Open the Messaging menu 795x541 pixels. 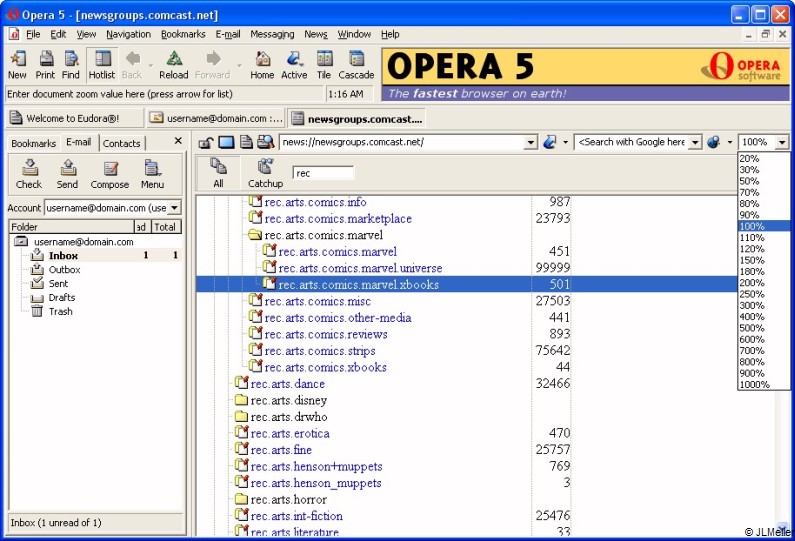click(x=272, y=34)
